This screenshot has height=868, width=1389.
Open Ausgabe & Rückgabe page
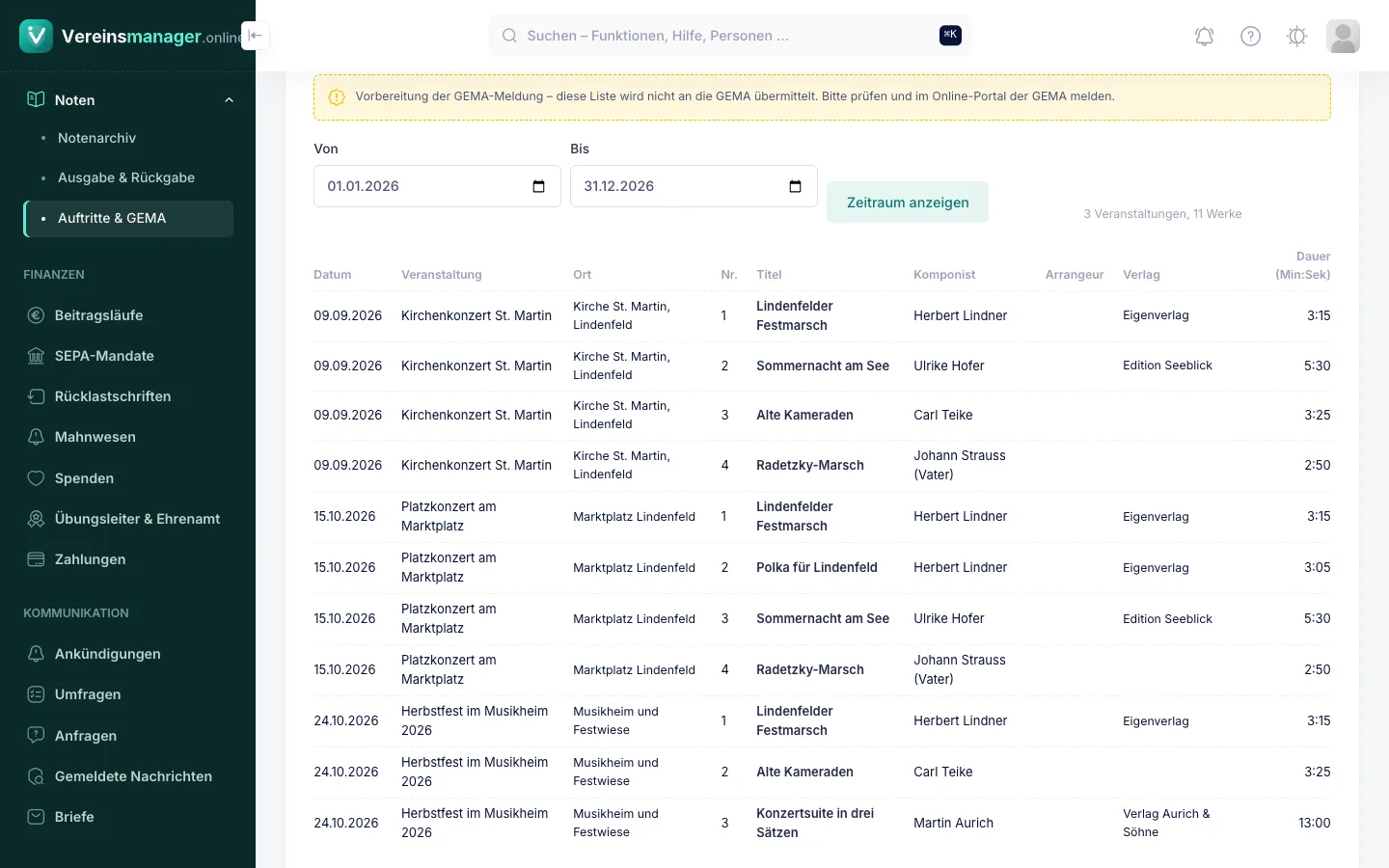coord(128,177)
